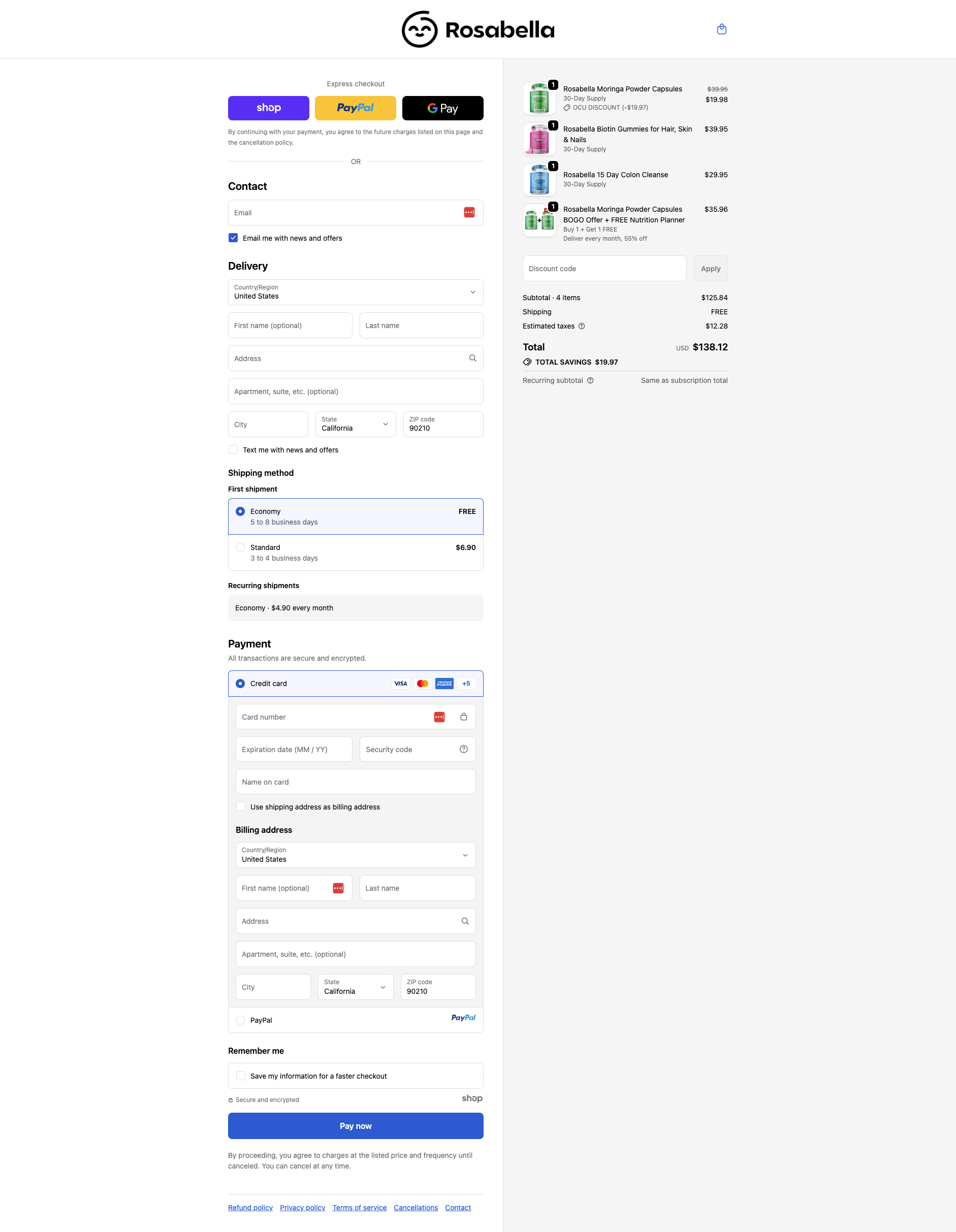Click the Billing ZIP code field
Image resolution: width=956 pixels, height=1232 pixels.
point(438,987)
